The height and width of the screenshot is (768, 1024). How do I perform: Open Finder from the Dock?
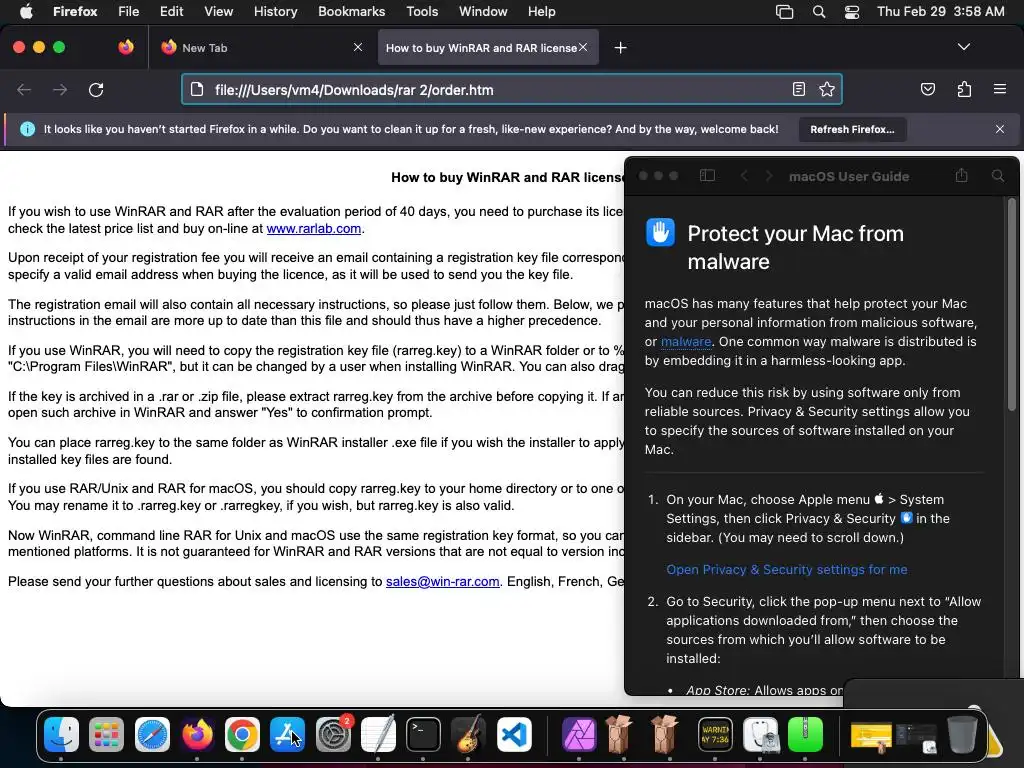(x=61, y=735)
